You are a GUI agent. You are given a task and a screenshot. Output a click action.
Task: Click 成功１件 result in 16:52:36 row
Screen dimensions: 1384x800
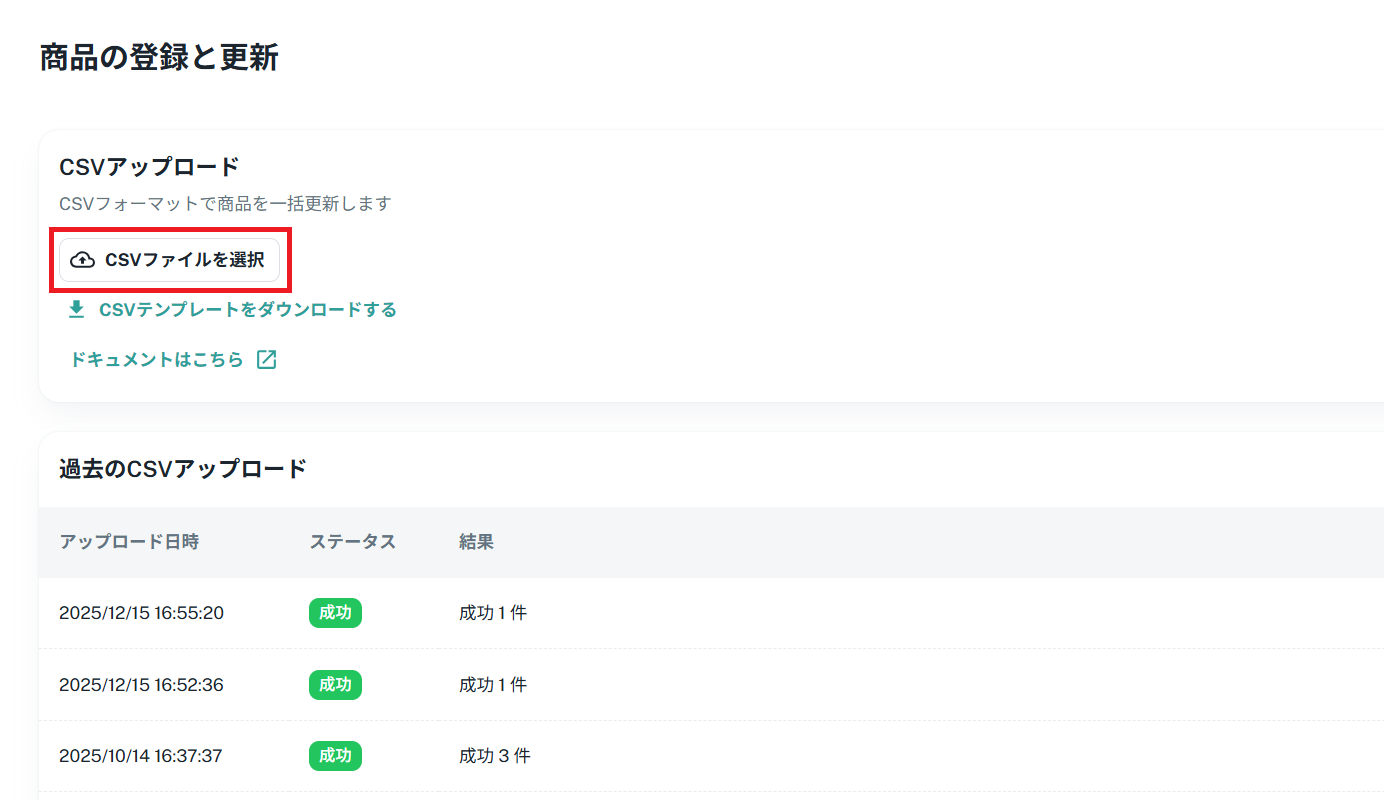click(492, 685)
